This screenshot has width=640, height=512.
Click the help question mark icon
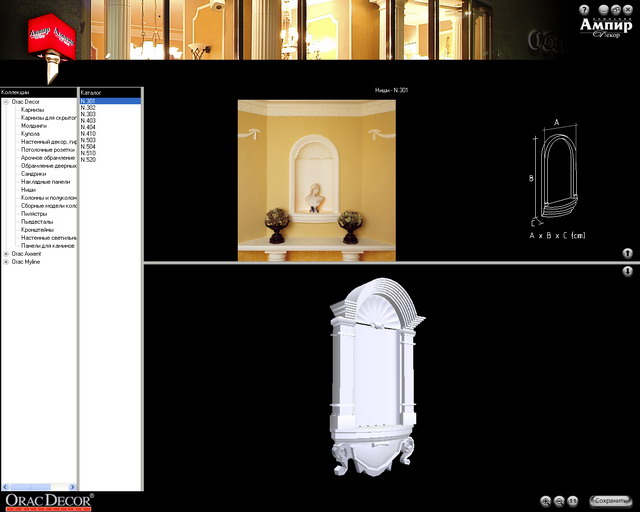pos(585,9)
